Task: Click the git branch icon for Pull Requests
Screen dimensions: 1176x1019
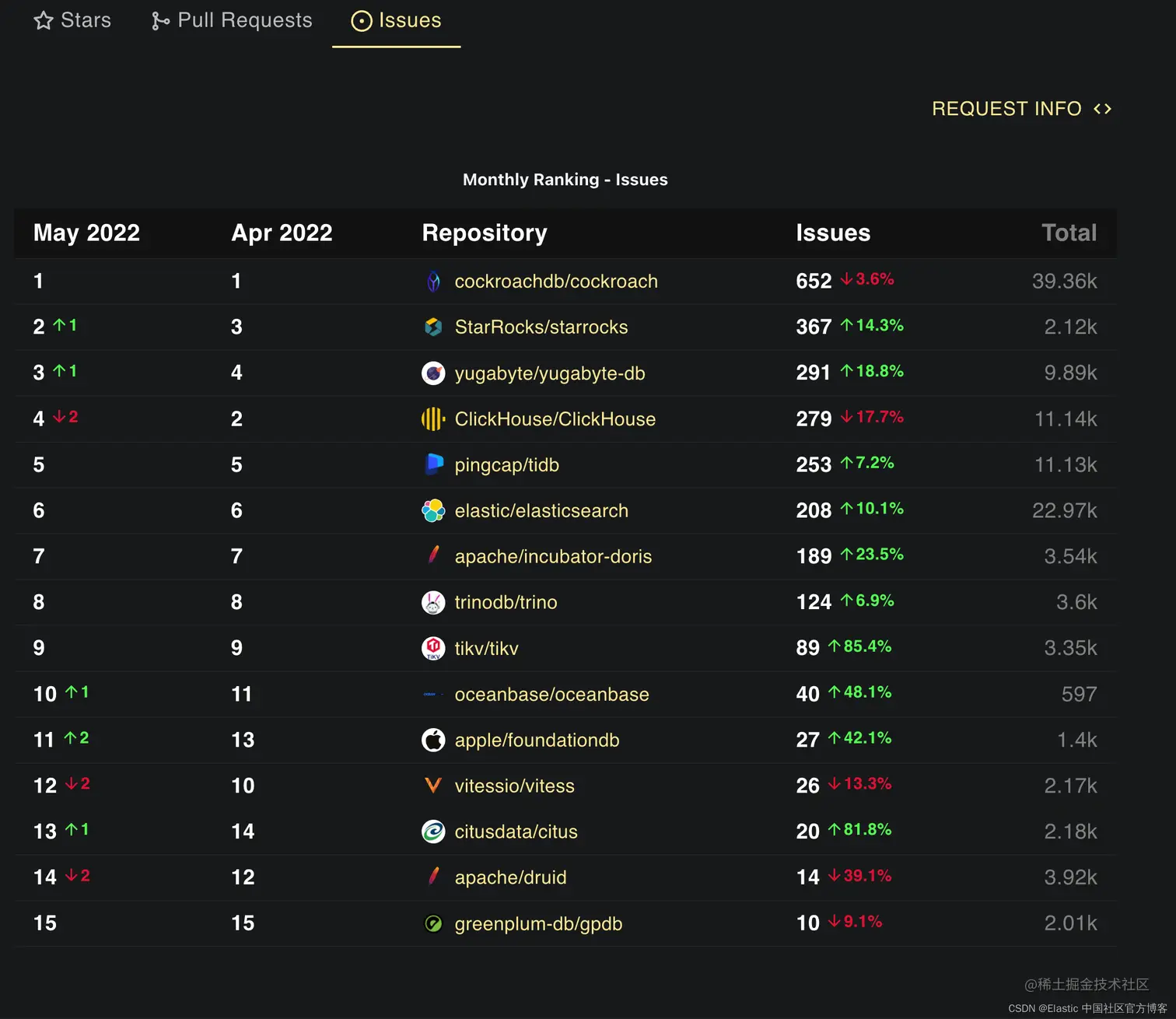Action: click(x=160, y=21)
